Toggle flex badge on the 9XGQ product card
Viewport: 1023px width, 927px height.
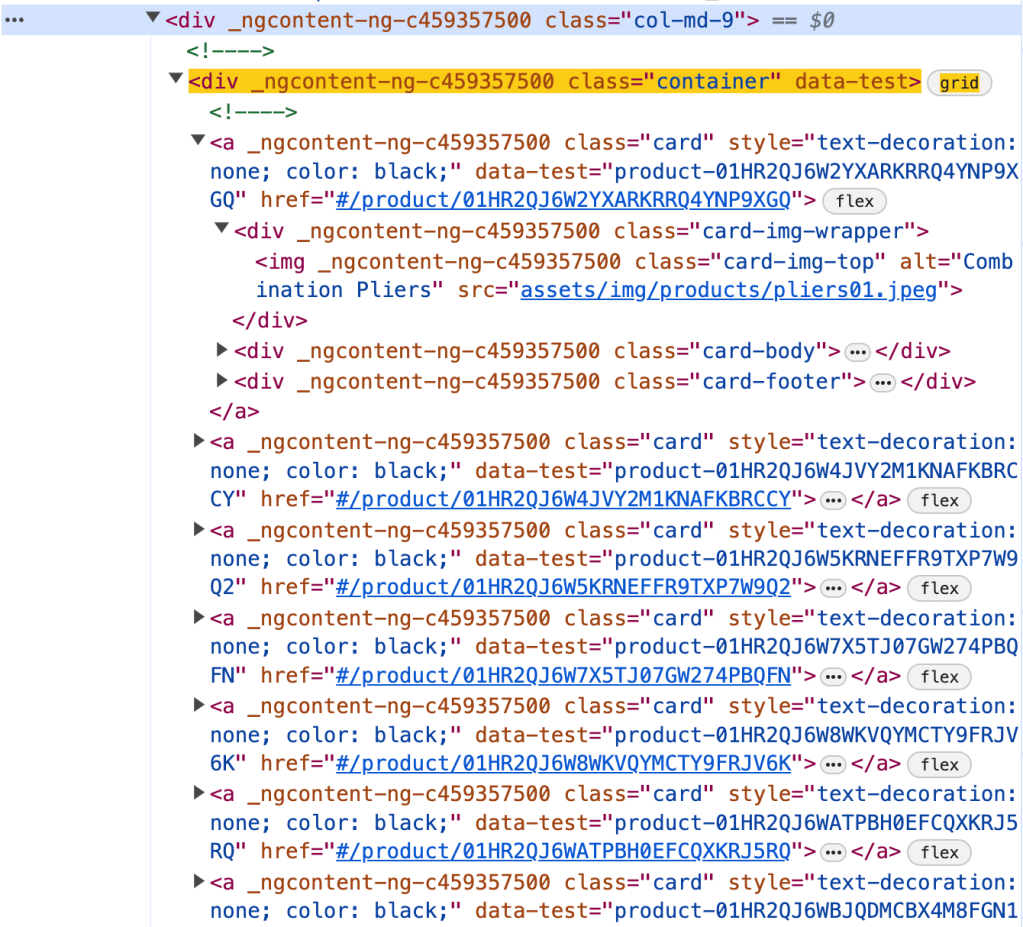tap(854, 201)
